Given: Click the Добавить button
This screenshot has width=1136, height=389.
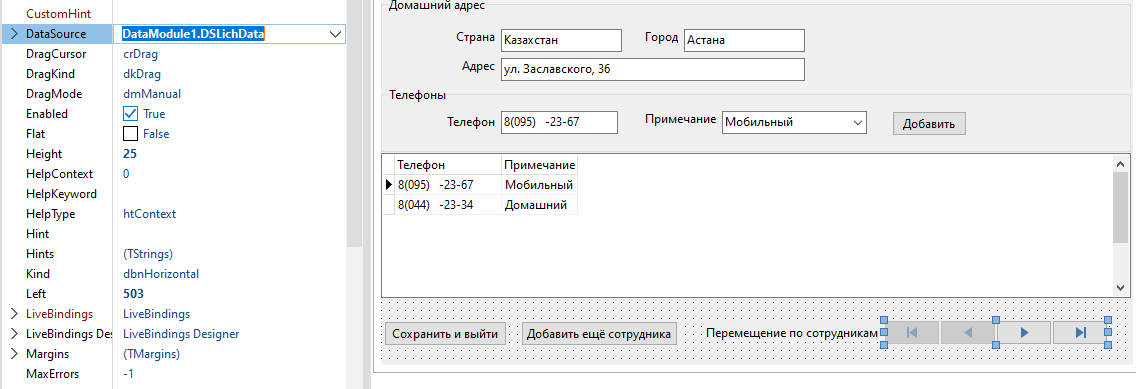Looking at the screenshot, I should (x=929, y=123).
